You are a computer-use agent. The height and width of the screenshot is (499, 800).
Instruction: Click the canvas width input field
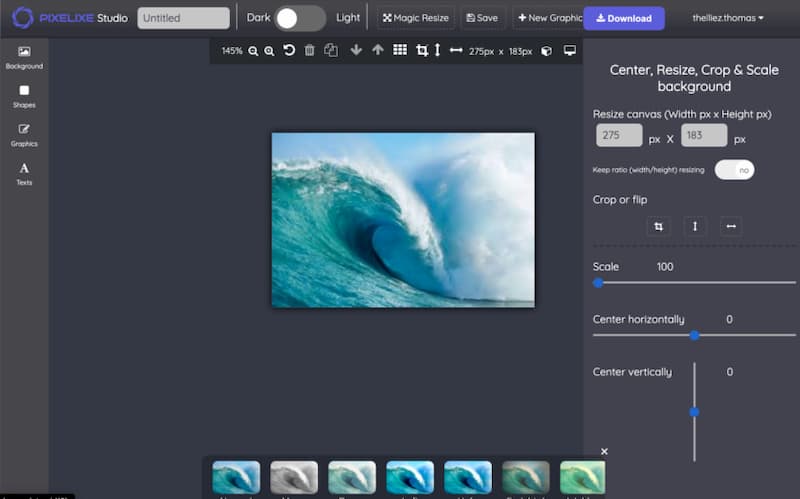coord(619,136)
